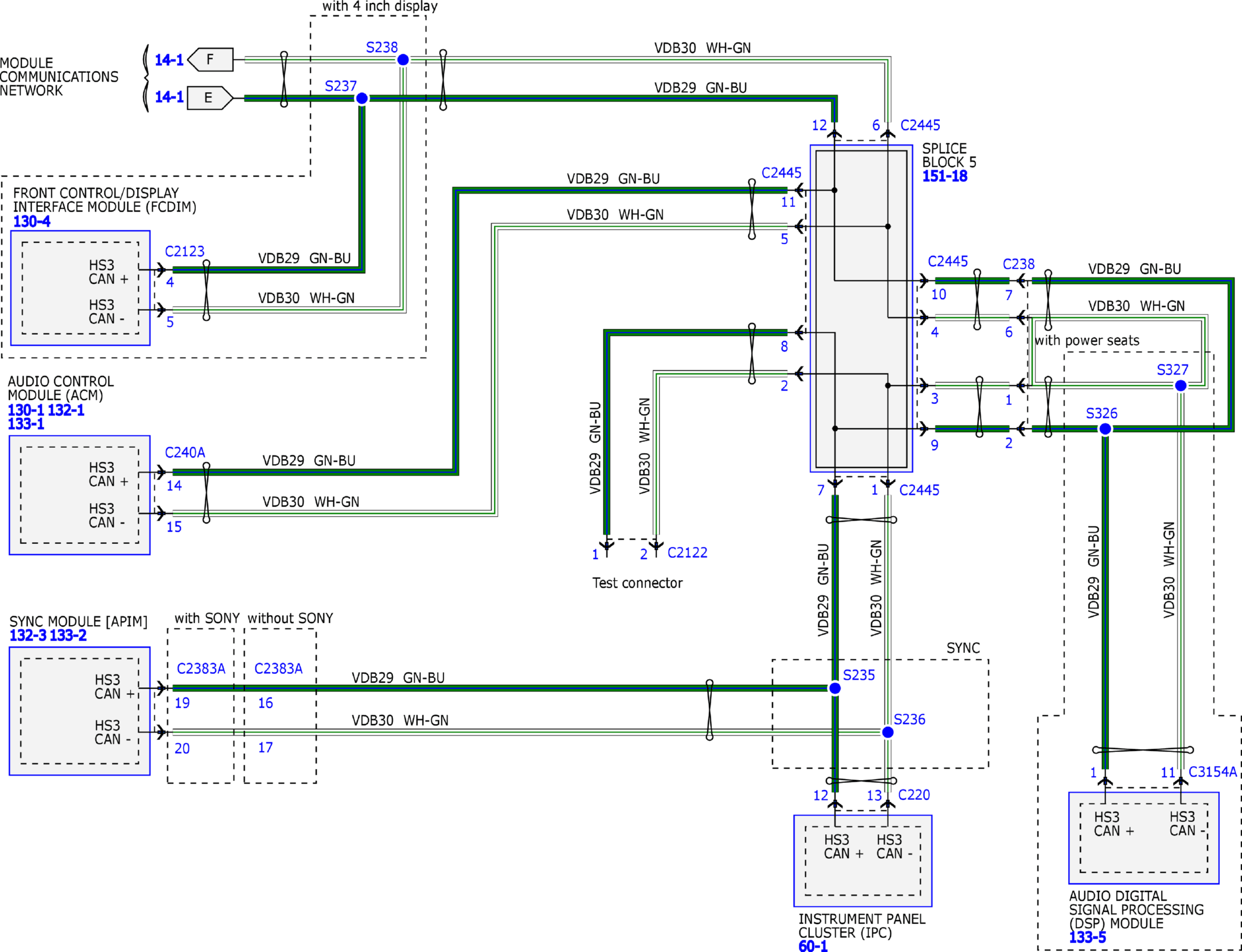Viewport: 1242px width, 952px height.
Task: Click the S236 splice dot
Action: pos(887,732)
